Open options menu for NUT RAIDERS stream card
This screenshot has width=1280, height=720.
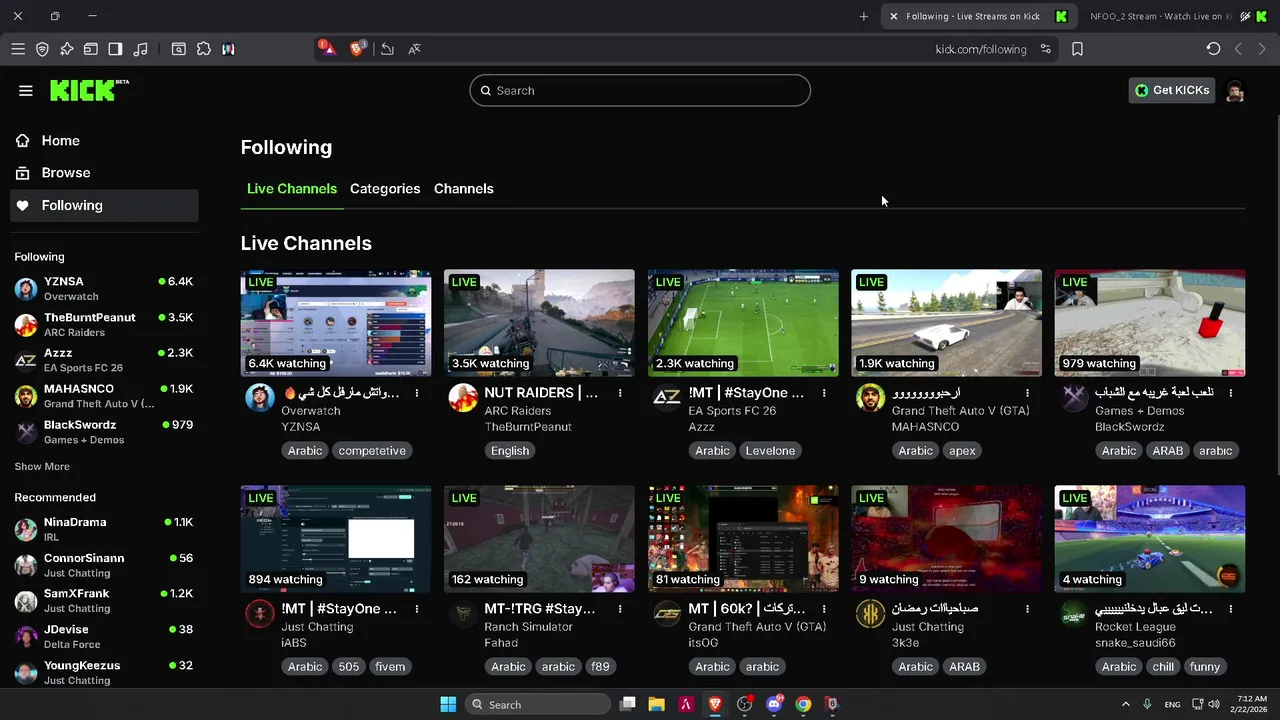620,393
